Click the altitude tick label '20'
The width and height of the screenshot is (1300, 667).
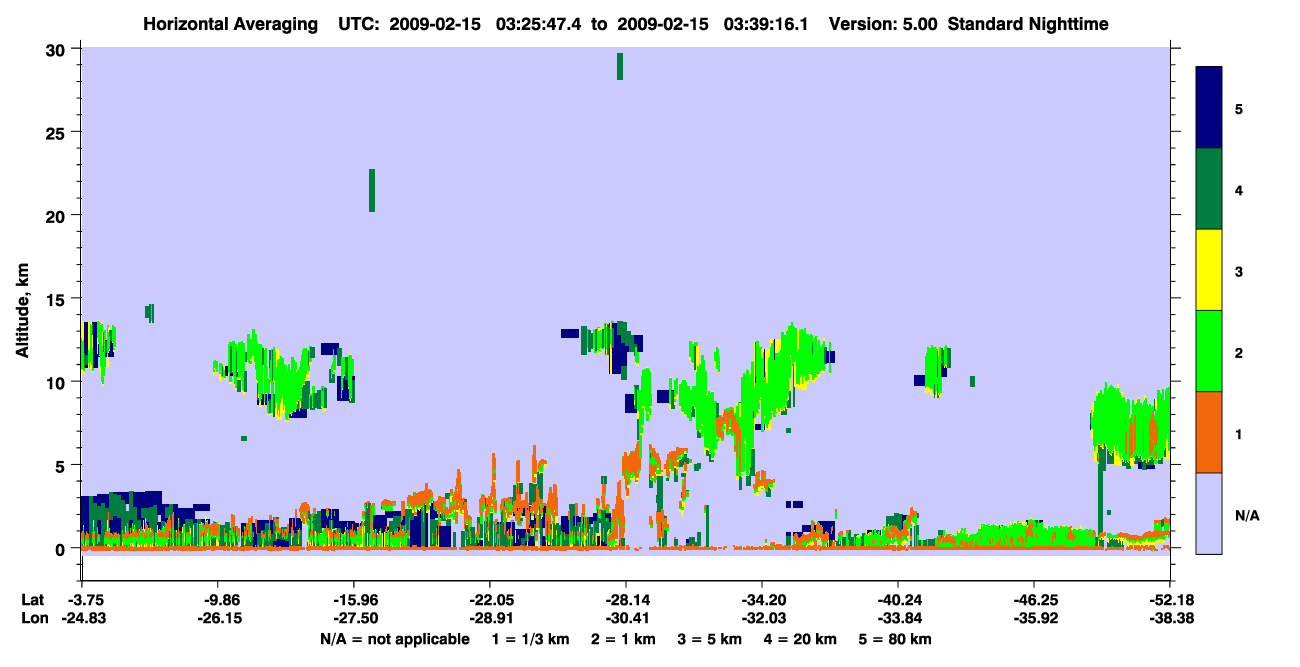coord(58,216)
